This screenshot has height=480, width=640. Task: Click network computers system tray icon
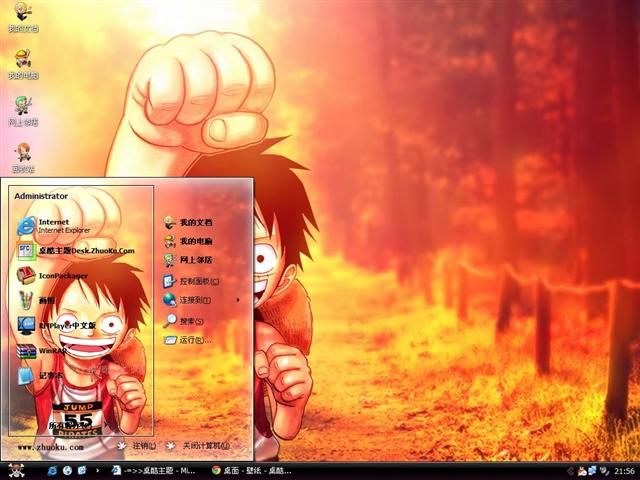click(592, 471)
